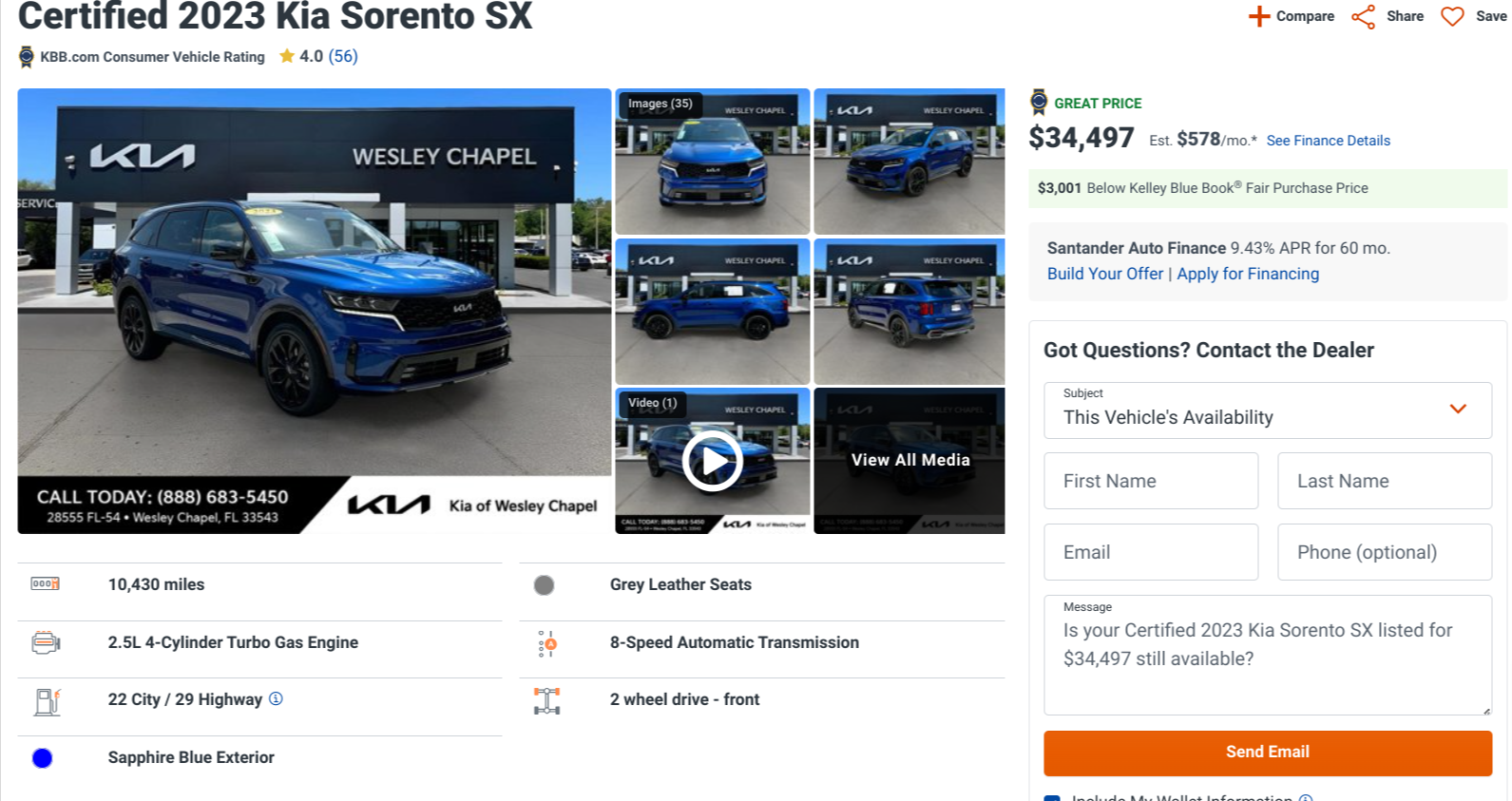The width and height of the screenshot is (1512, 801).
Task: Click the Share icon
Action: pyautogui.click(x=1363, y=16)
